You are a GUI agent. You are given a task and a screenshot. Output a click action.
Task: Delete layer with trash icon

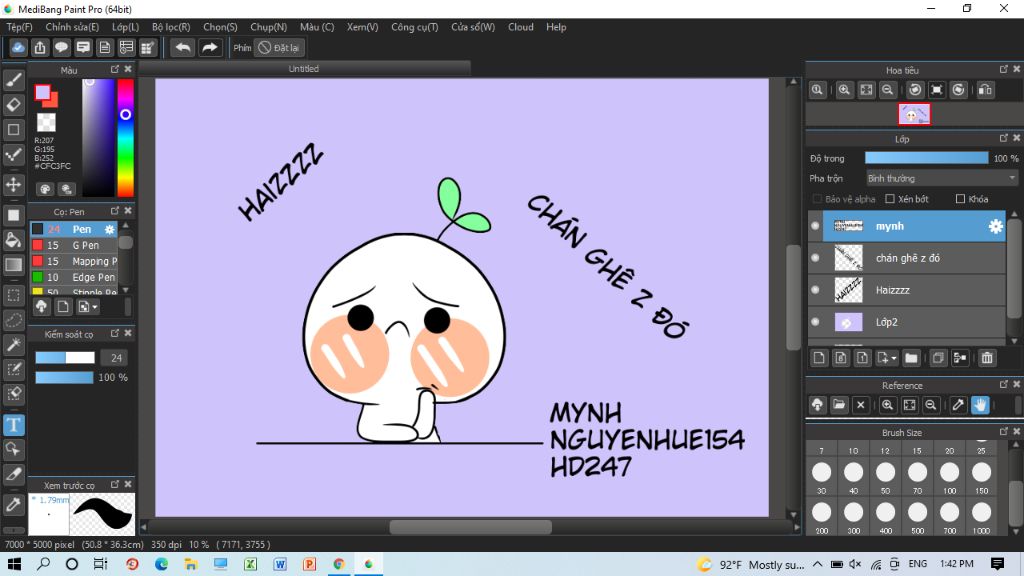click(x=987, y=358)
